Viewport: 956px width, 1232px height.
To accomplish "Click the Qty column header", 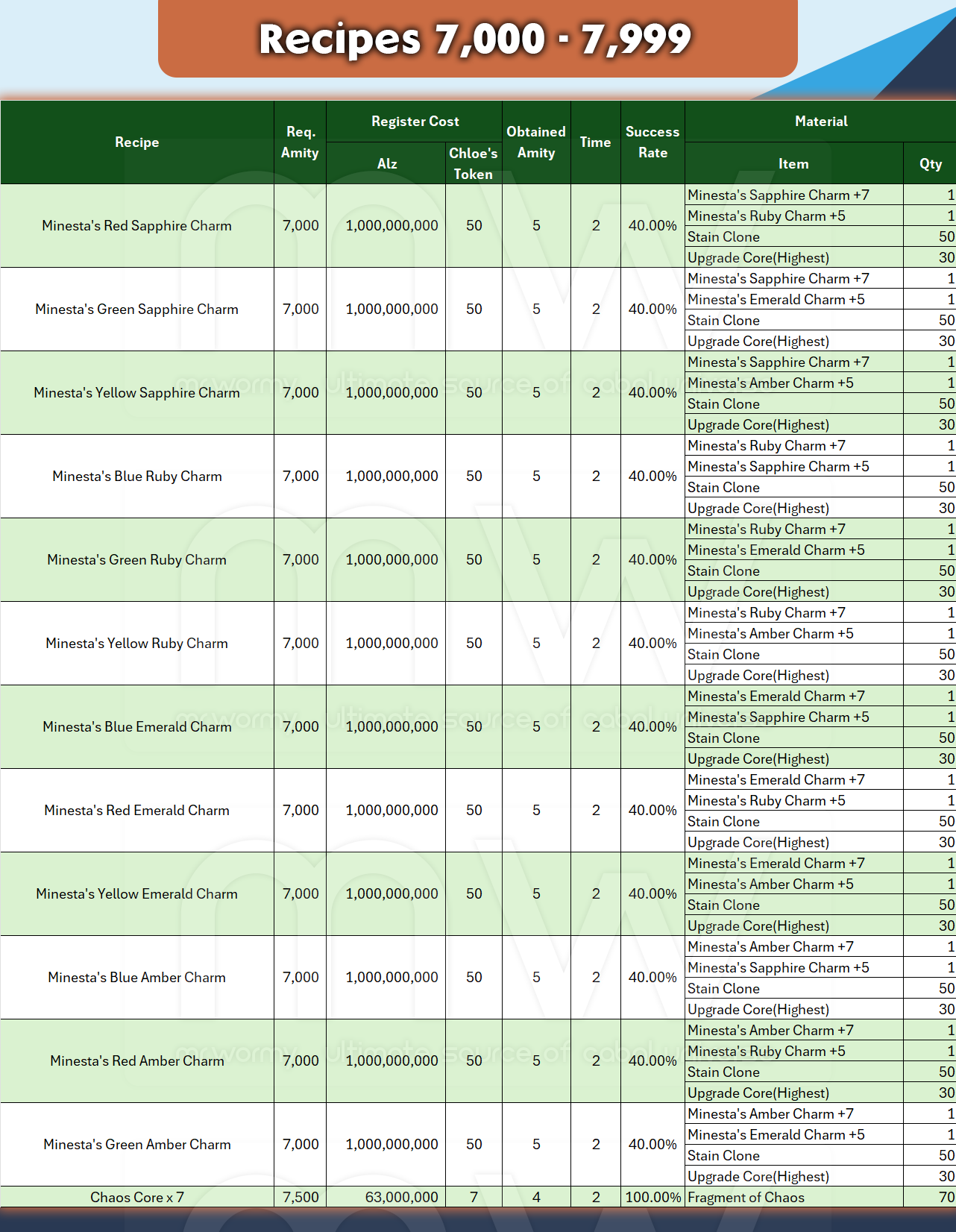I will tap(930, 163).
